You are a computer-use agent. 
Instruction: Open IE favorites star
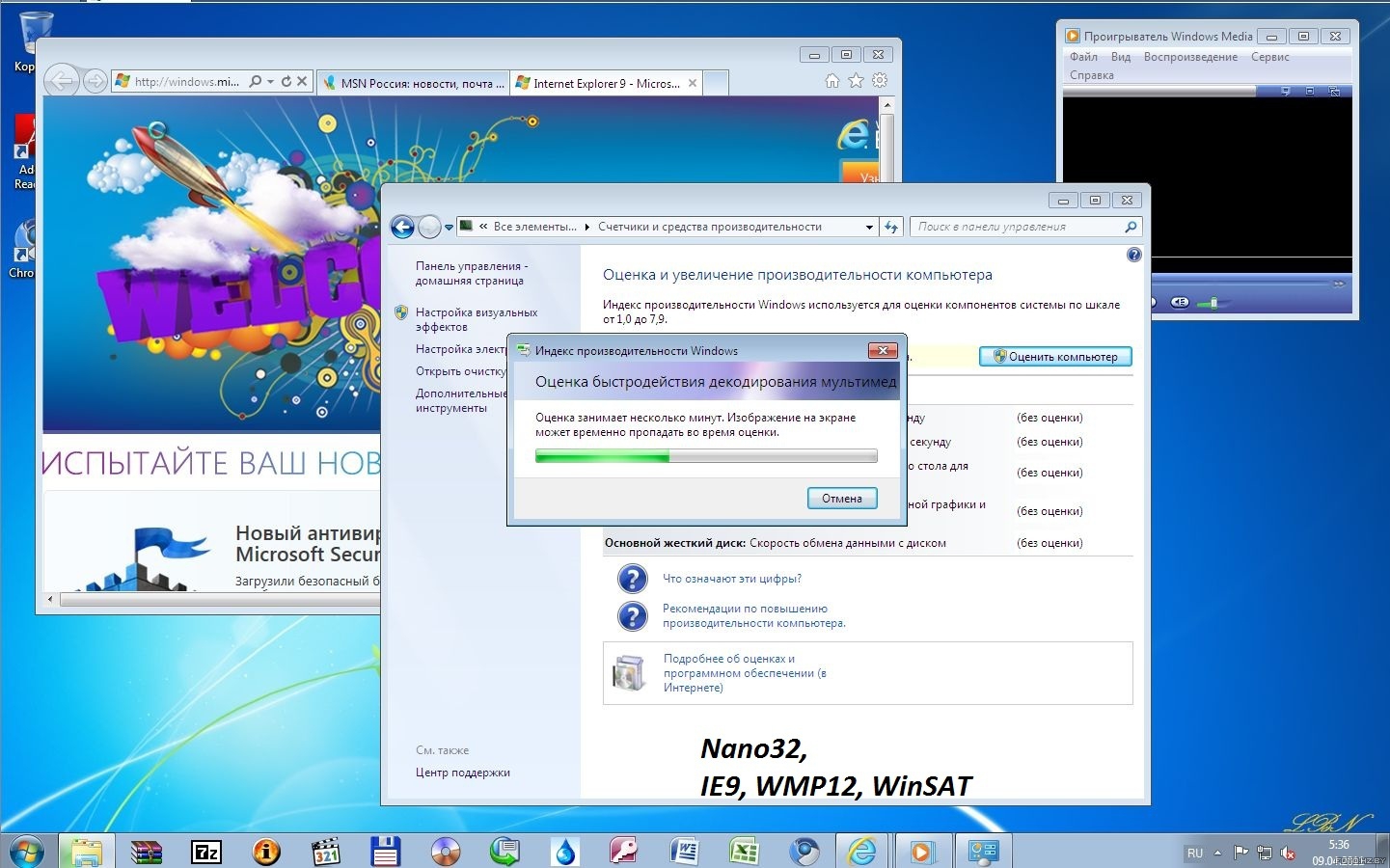pyautogui.click(x=856, y=81)
